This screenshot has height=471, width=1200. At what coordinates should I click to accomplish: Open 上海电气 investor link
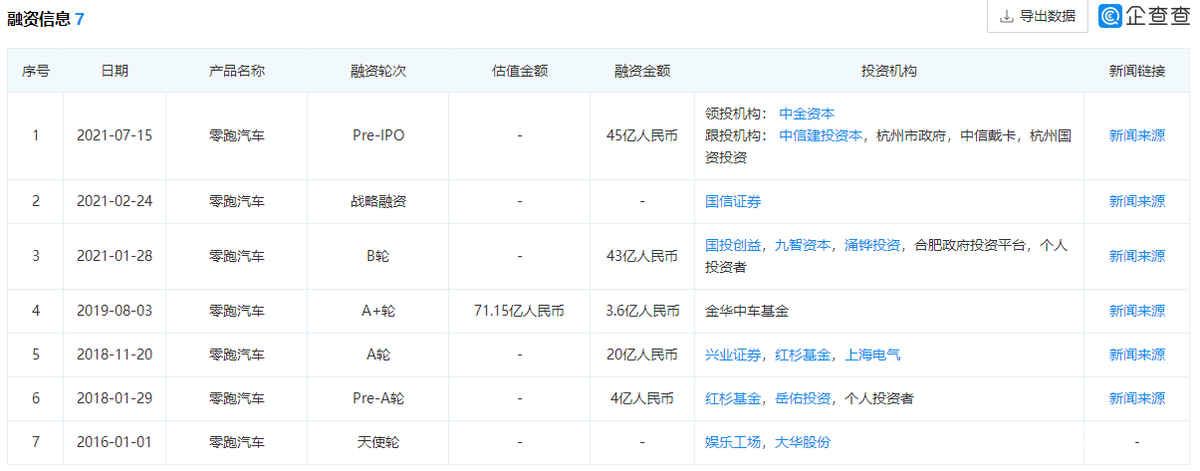pos(873,355)
